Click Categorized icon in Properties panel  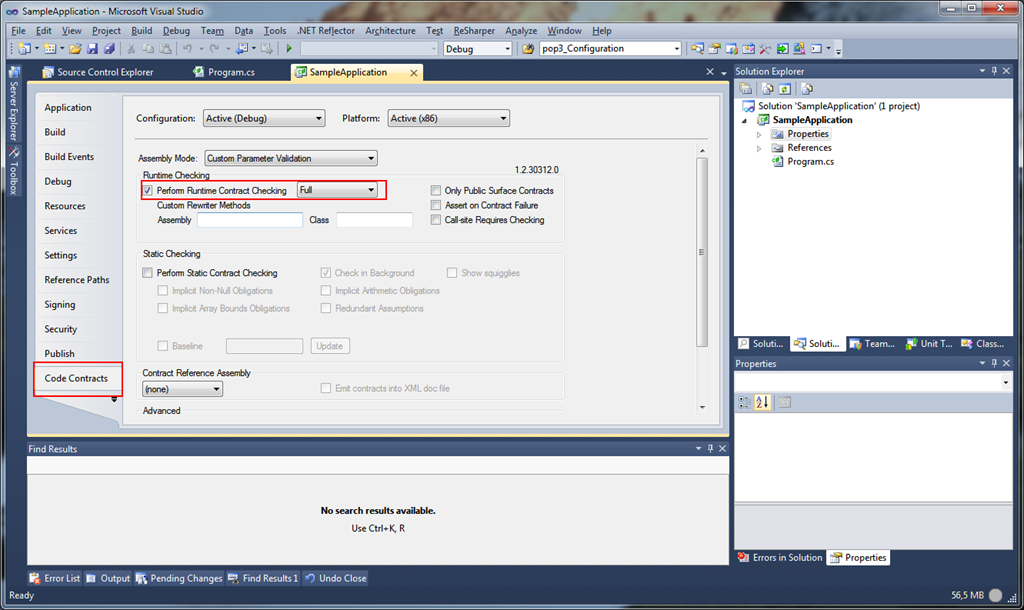point(745,402)
